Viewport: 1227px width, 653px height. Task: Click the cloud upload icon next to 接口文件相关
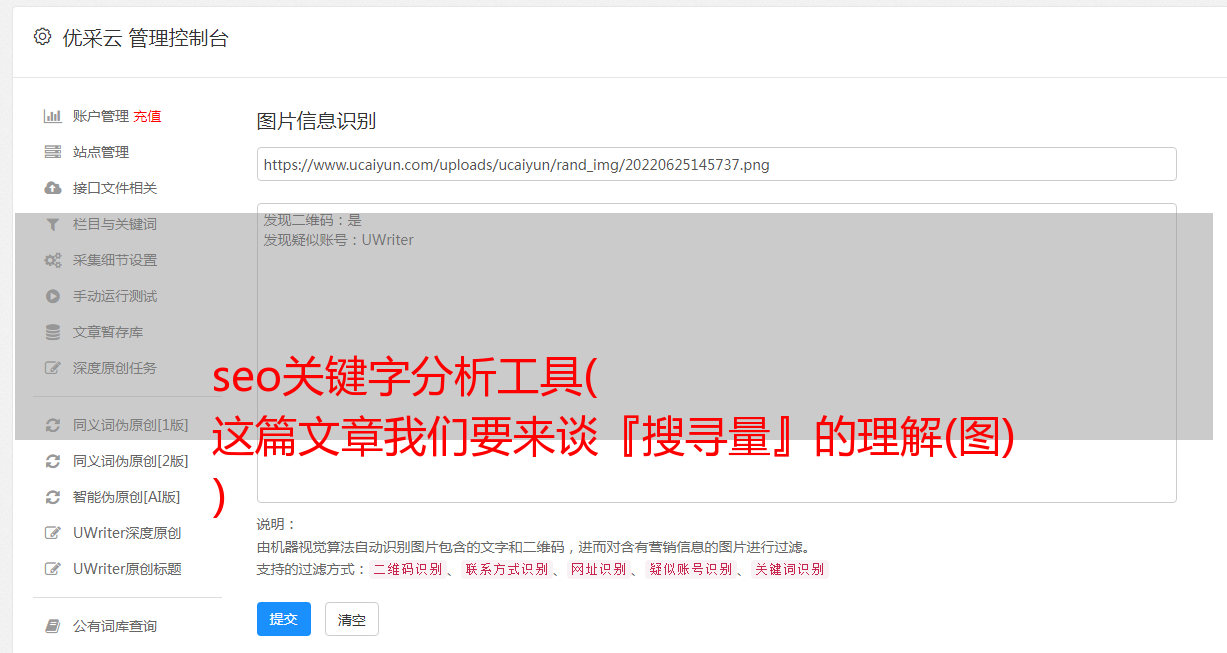[53, 188]
